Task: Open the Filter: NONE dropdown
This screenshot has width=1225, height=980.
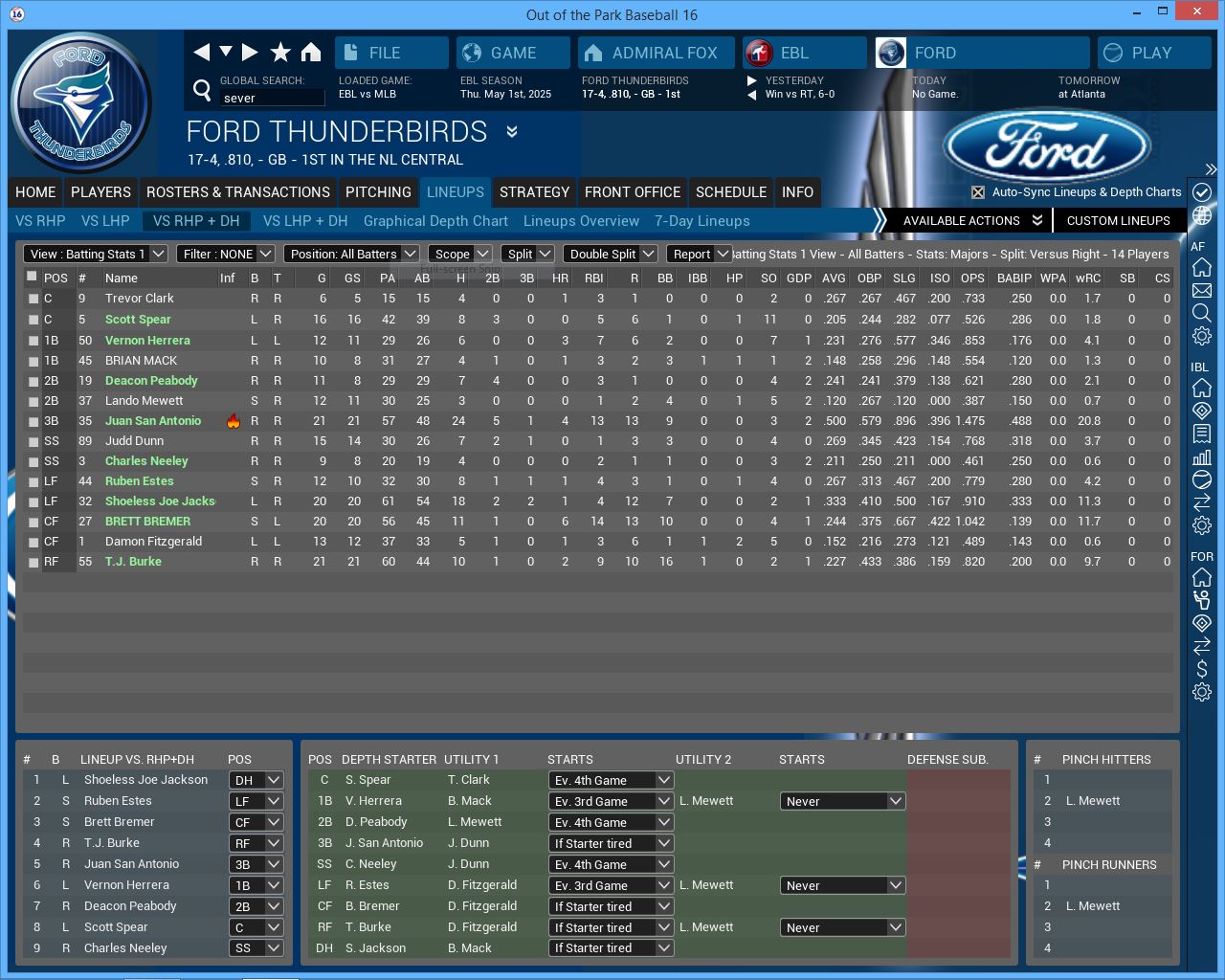Action: tap(226, 254)
